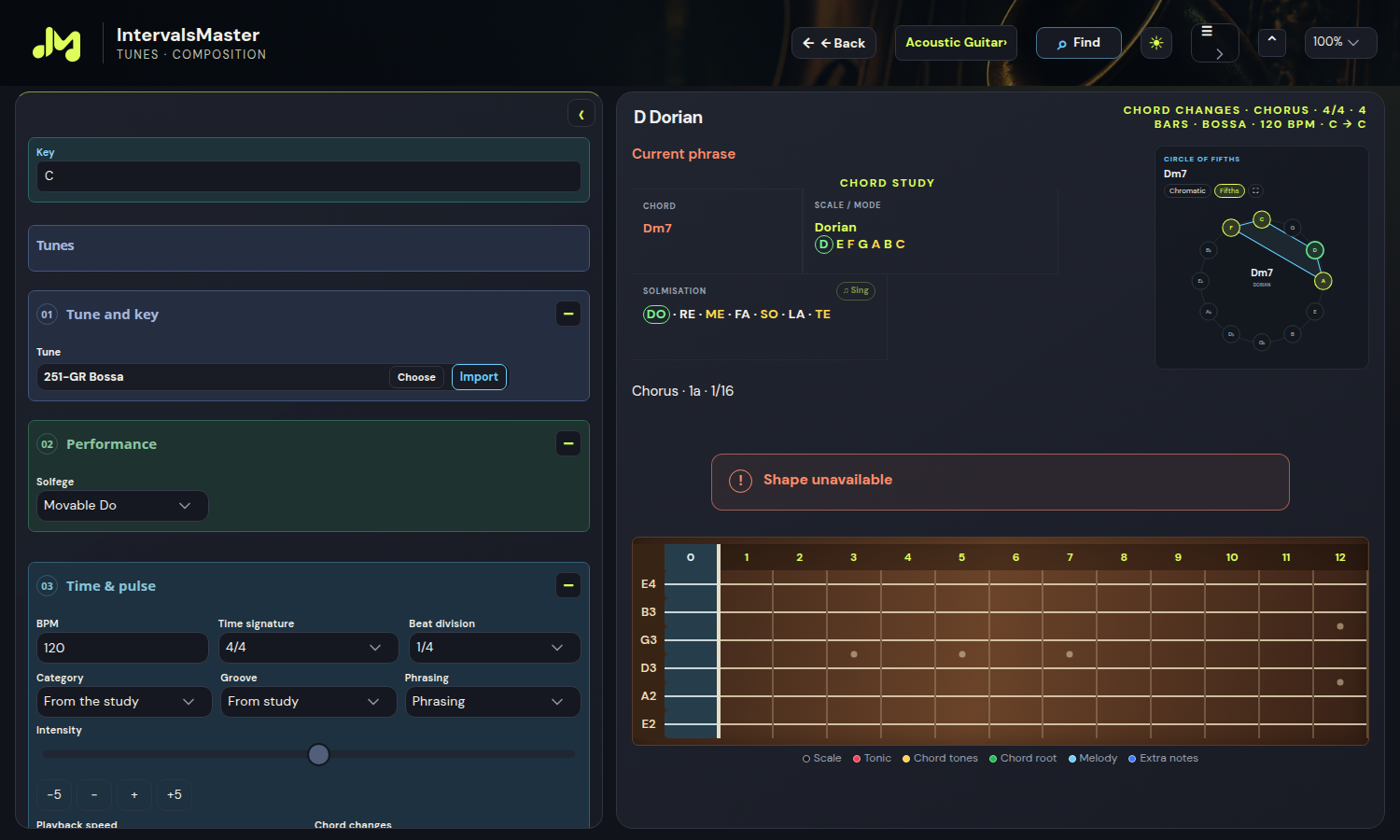Click the Import tune button
1400x840 pixels.
(x=479, y=377)
